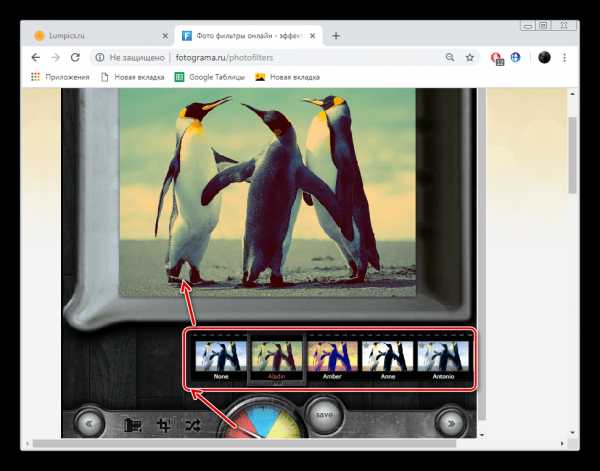Close the 'Фото фильтры онлайн' tab
The image size is (600, 471).
313,36
